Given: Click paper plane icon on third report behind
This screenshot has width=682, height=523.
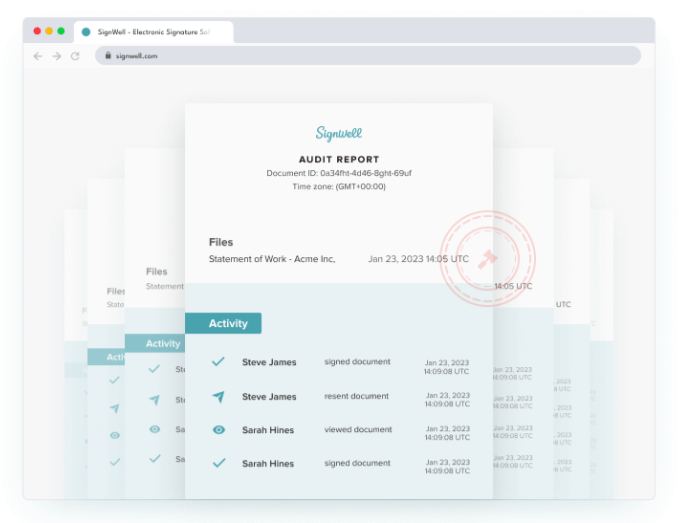Looking at the screenshot, I should [x=114, y=408].
